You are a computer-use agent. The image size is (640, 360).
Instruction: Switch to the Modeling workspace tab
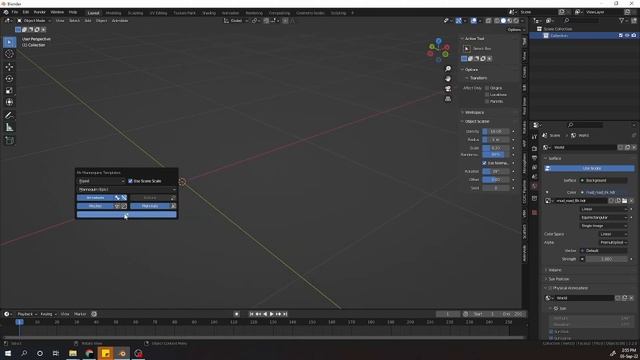click(x=113, y=13)
